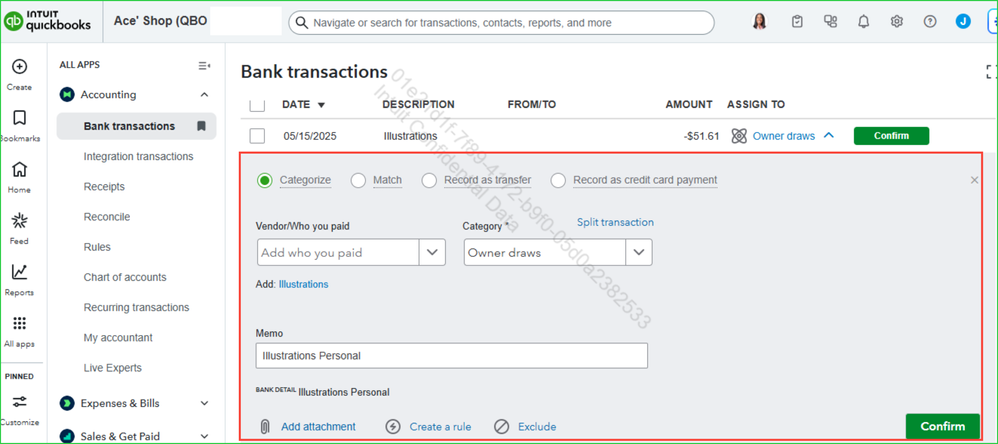Open the Category Owner draws dropdown

[639, 253]
